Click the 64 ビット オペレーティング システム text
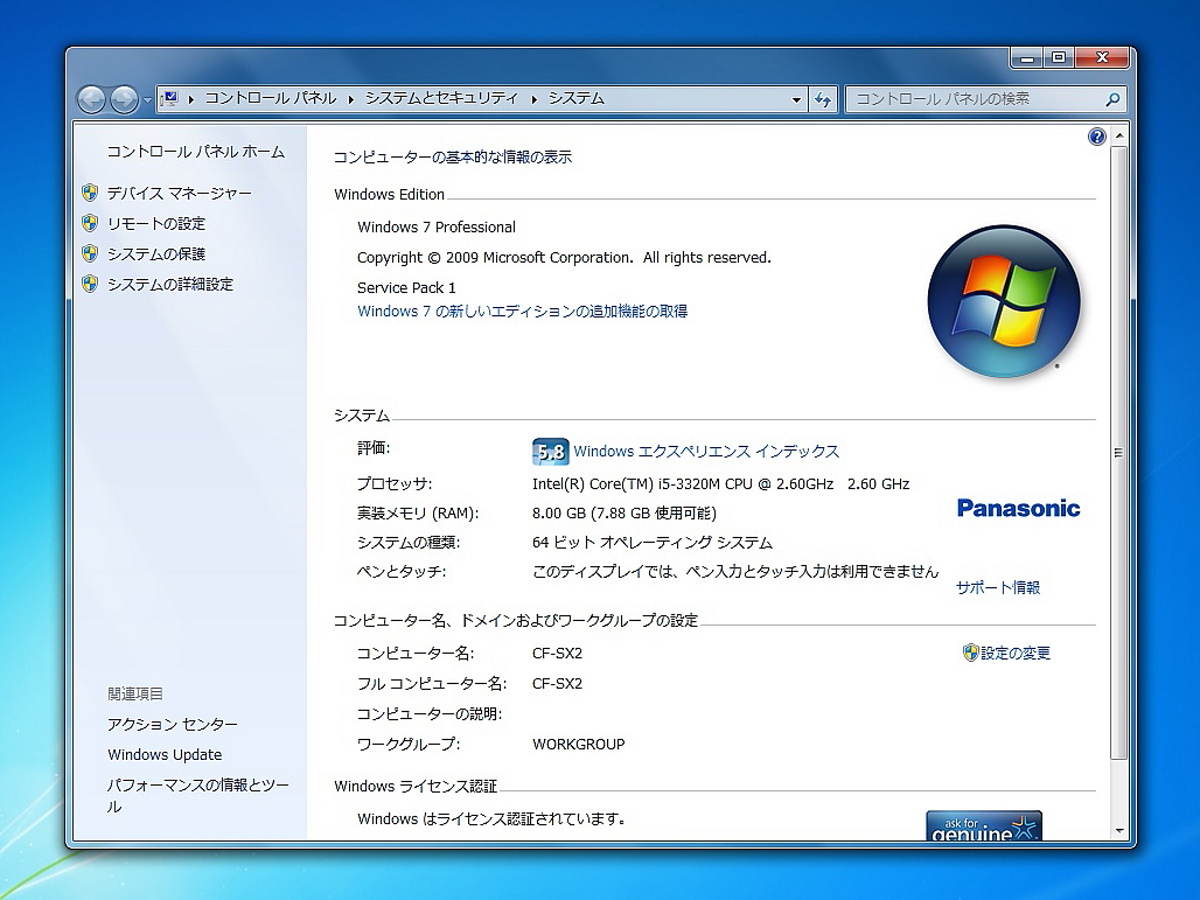 click(653, 543)
